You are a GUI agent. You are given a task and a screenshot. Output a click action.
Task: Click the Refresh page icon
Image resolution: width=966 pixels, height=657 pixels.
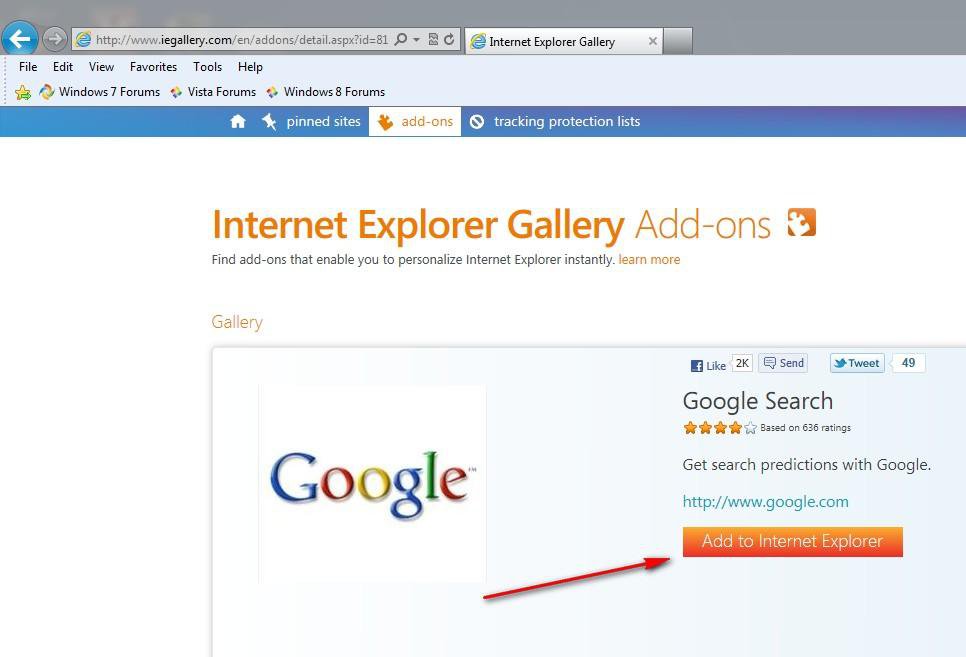pos(449,39)
